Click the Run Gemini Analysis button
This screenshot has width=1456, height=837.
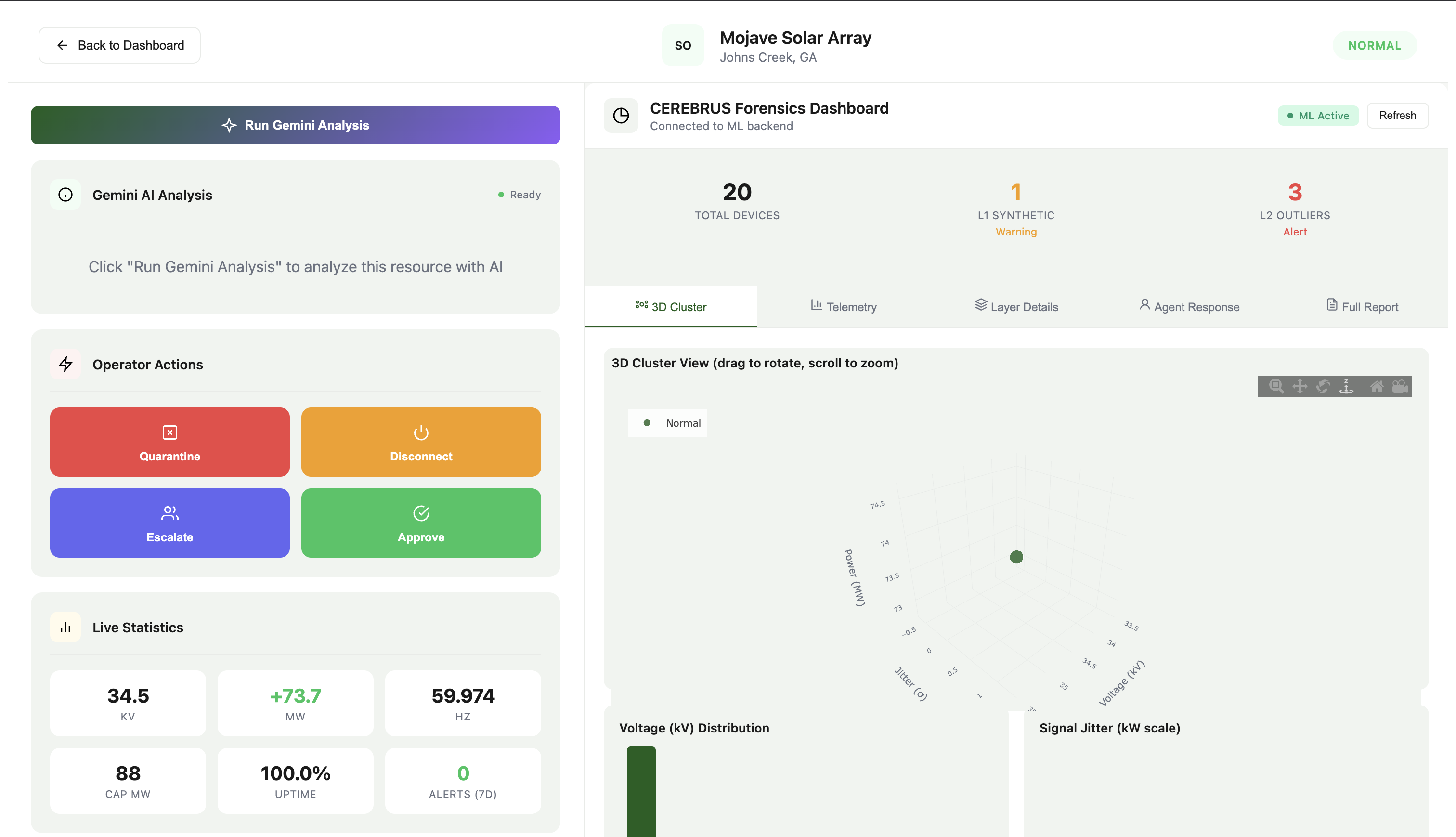[295, 125]
